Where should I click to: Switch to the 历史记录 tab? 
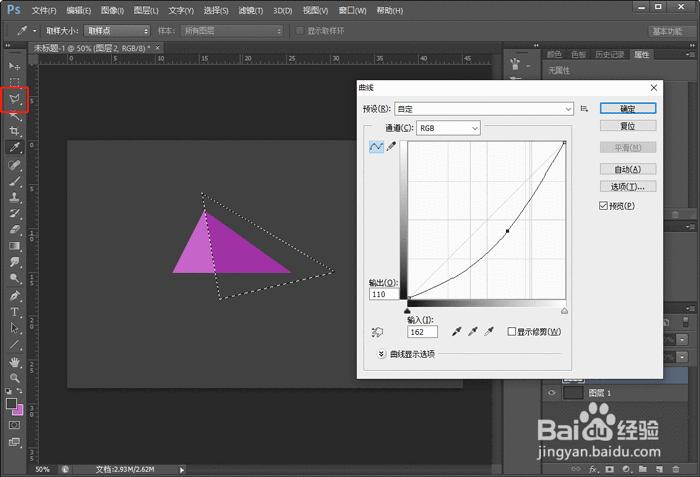tap(609, 54)
